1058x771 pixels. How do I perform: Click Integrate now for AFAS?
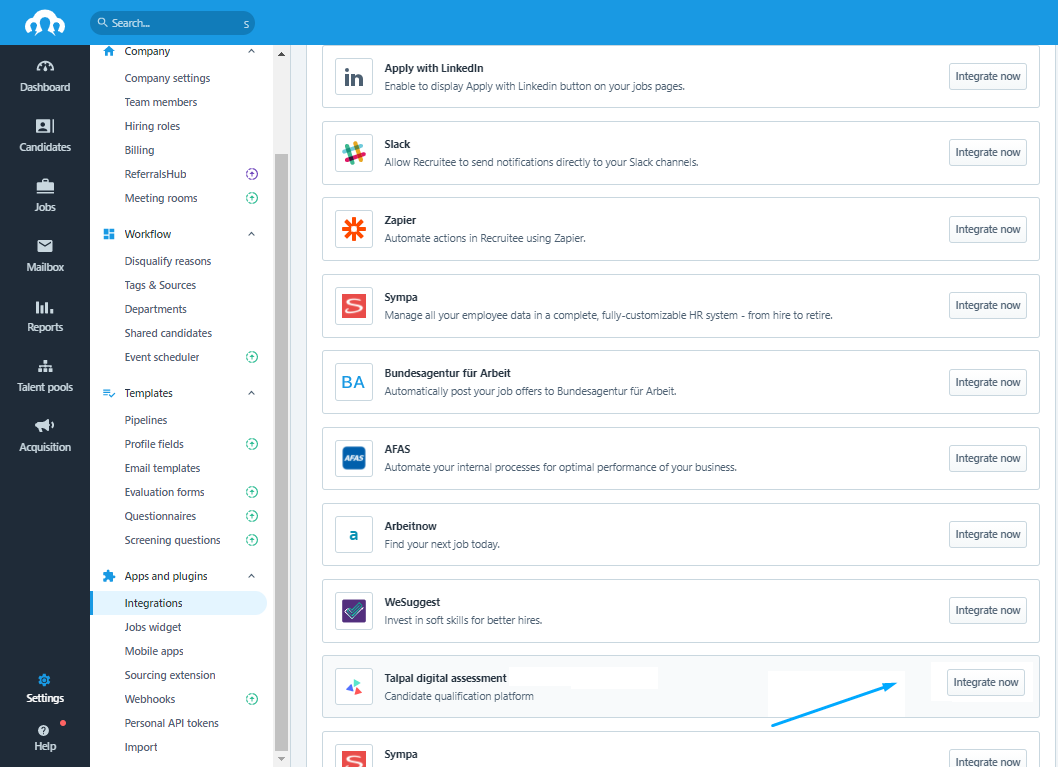click(987, 459)
